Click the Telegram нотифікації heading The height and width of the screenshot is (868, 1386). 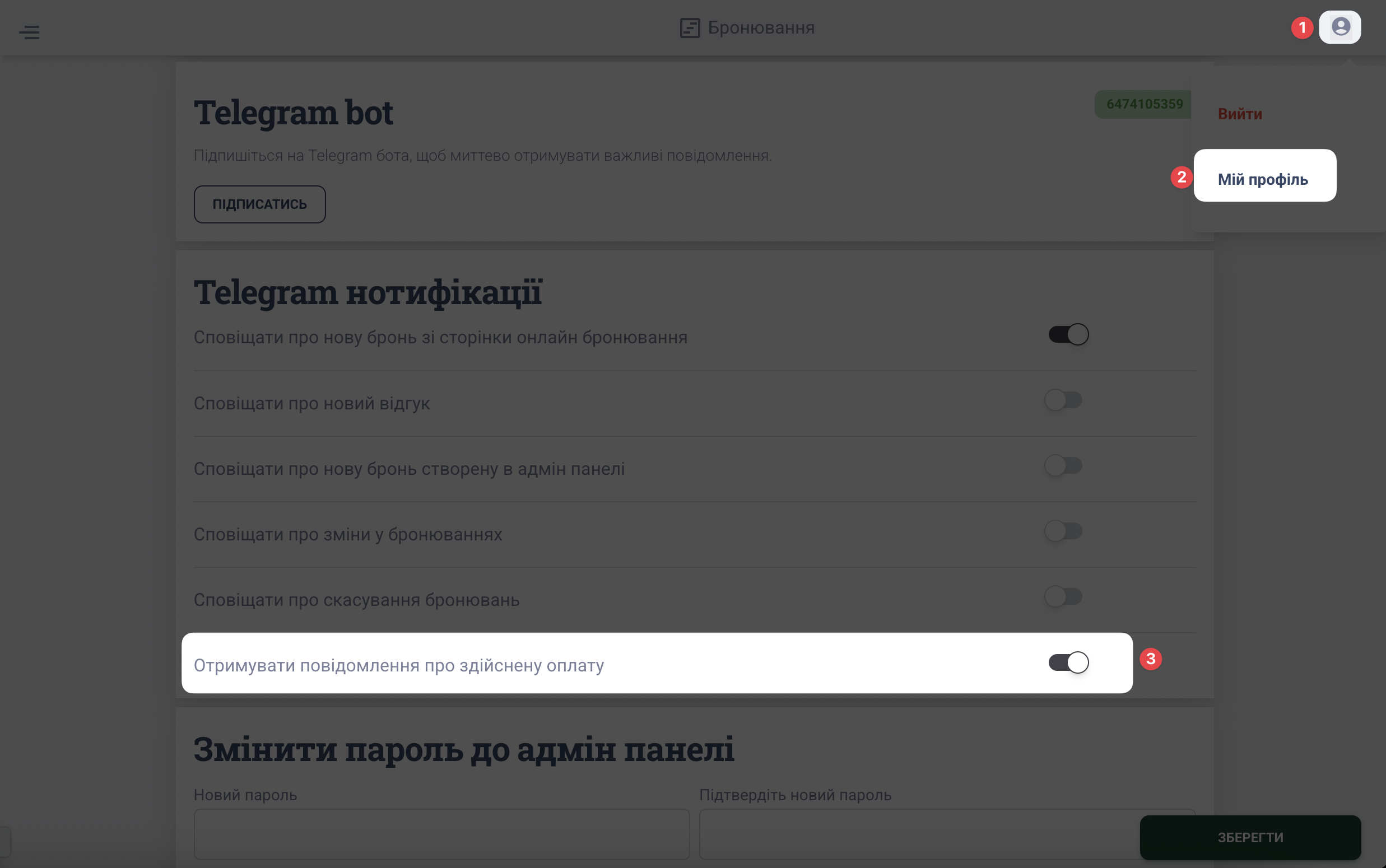[368, 292]
